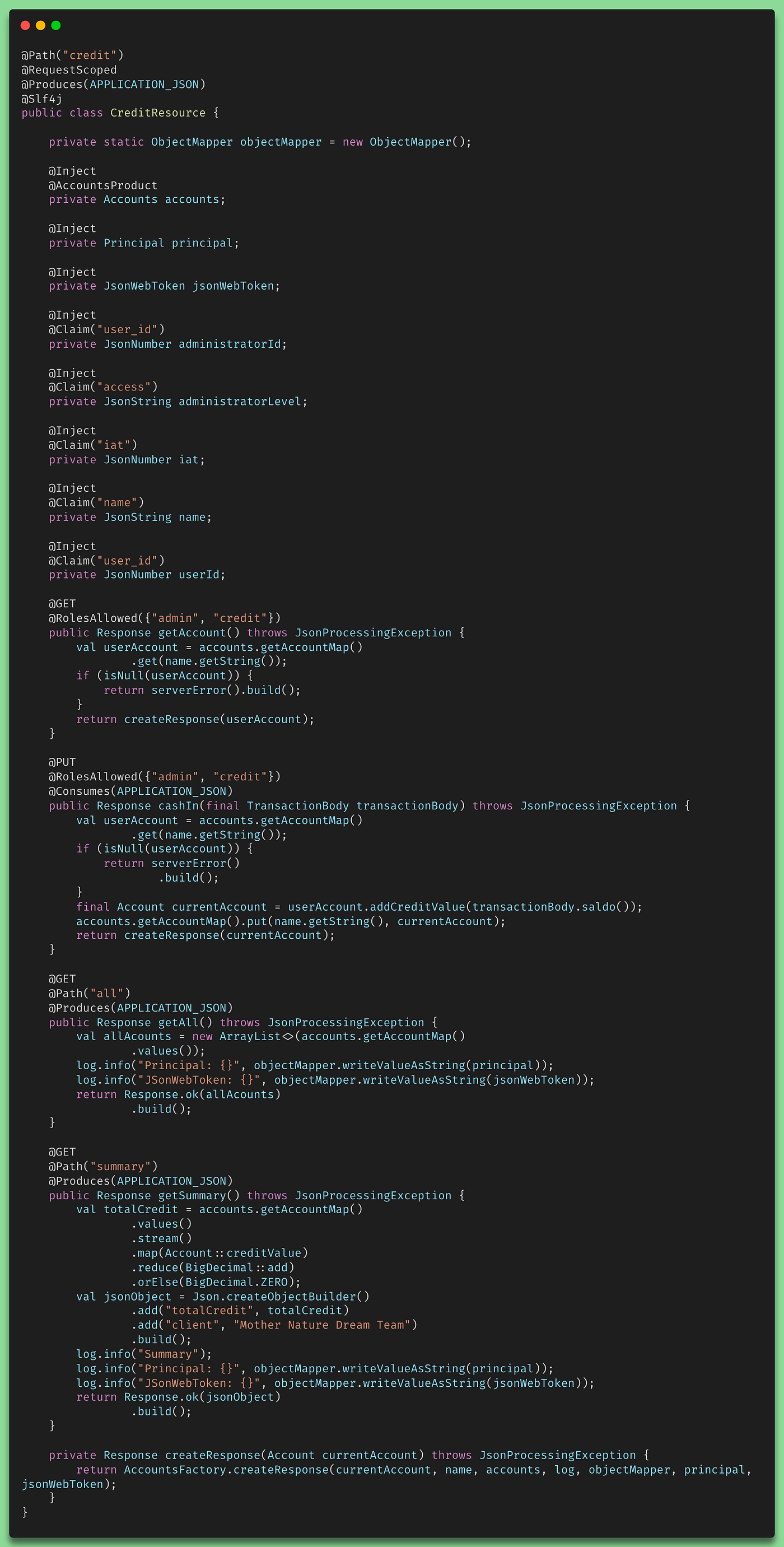The height and width of the screenshot is (1547, 784).
Task: Click the 'public Response getAccount()' signature
Action: click(x=257, y=633)
